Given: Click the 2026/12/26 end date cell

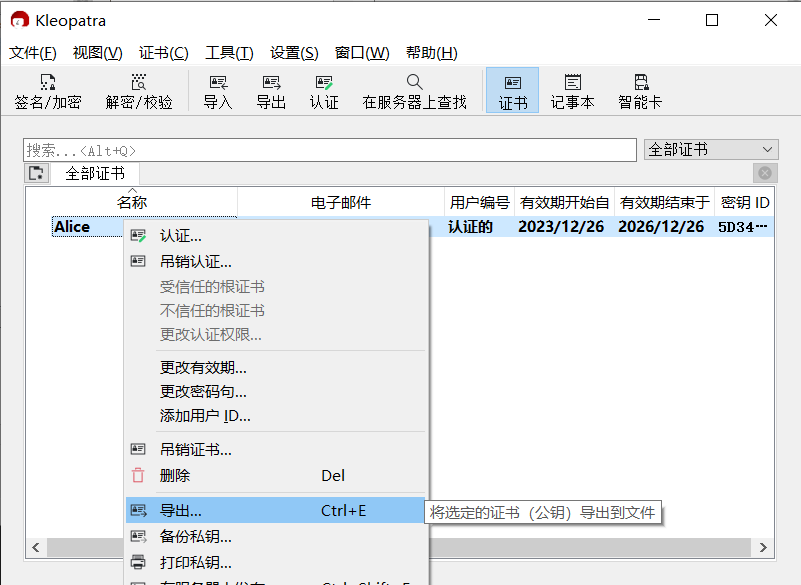Looking at the screenshot, I should pos(661,226).
